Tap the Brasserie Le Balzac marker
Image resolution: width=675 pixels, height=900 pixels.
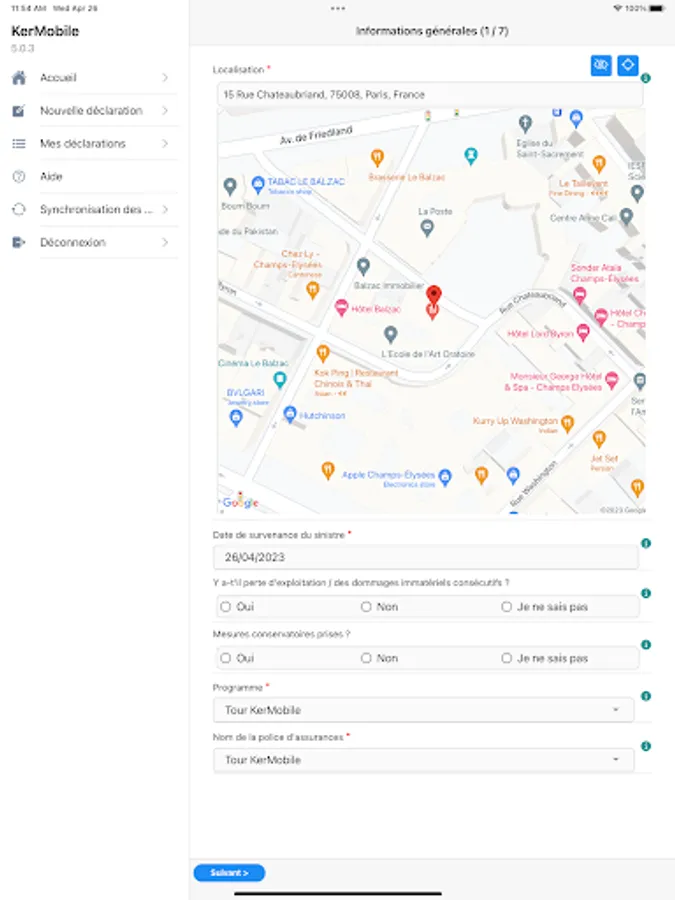click(x=377, y=157)
